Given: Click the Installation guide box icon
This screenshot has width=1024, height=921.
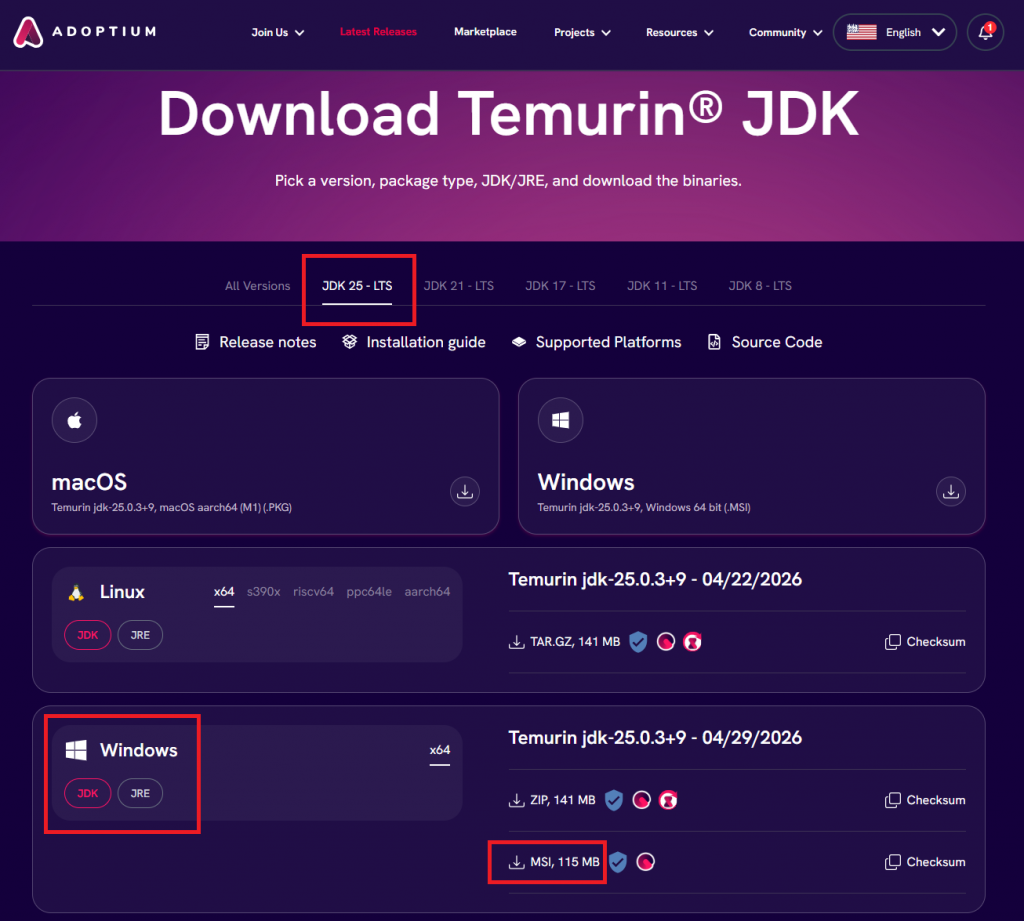Looking at the screenshot, I should (x=349, y=342).
